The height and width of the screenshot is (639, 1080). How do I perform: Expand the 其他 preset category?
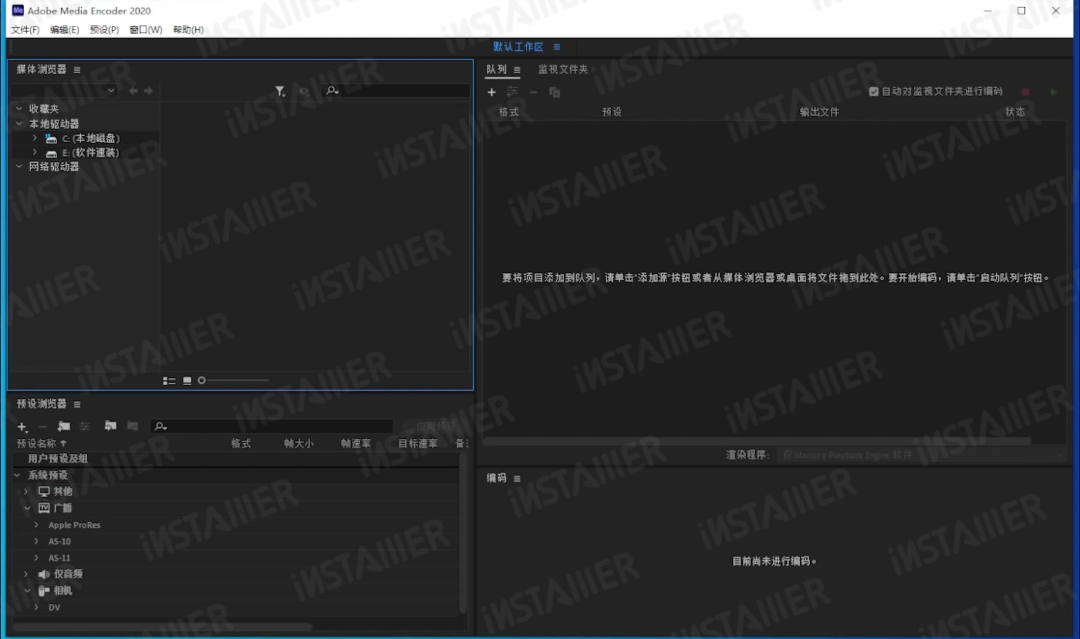point(26,492)
